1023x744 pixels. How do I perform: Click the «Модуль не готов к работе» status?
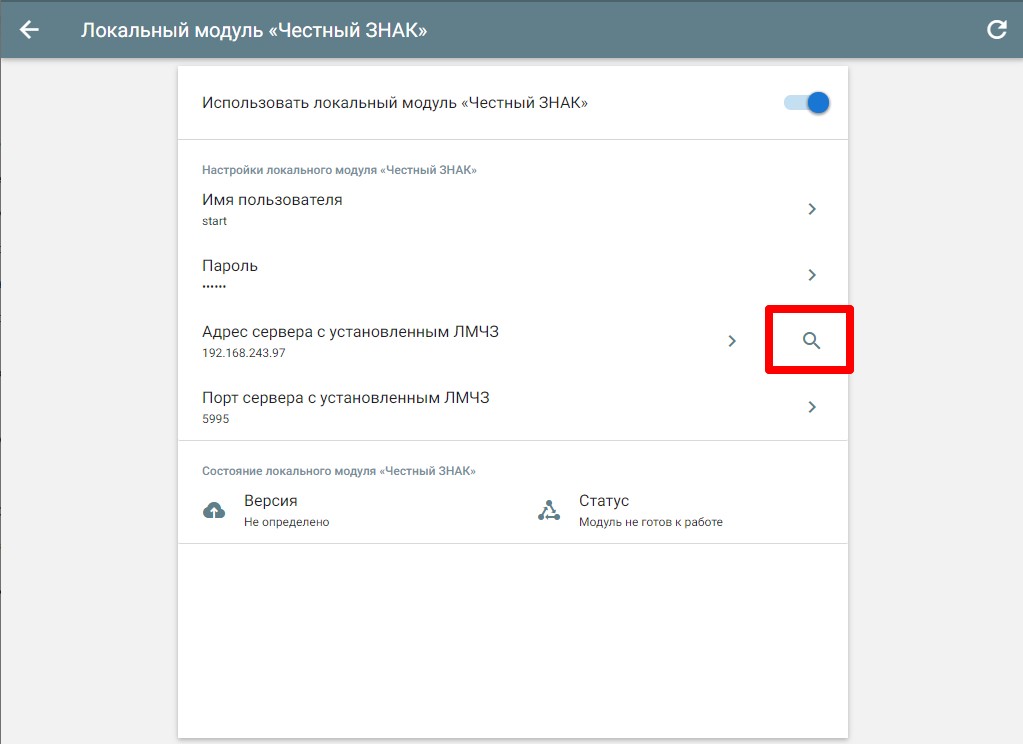[x=650, y=522]
